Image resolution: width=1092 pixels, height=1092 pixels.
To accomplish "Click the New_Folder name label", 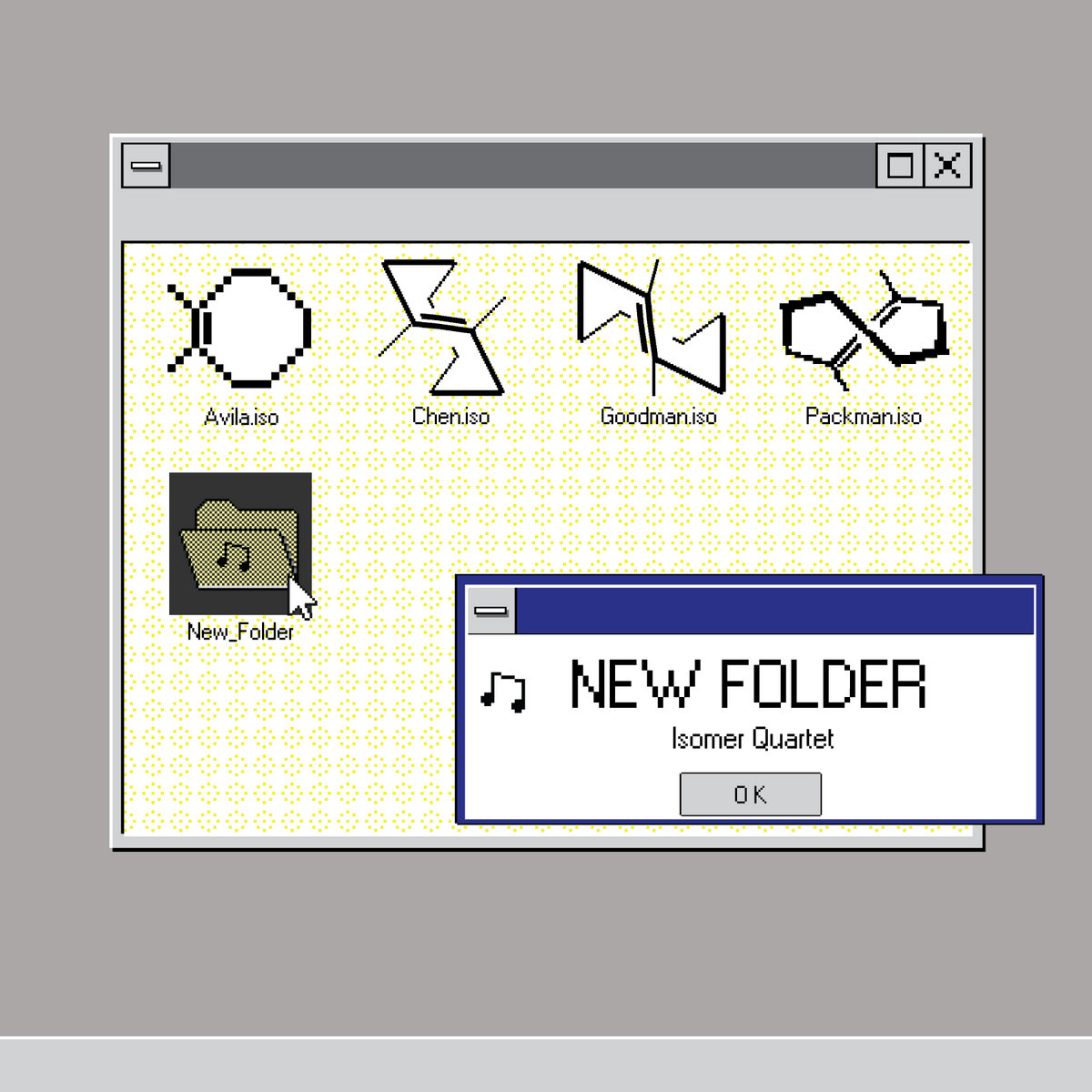I will tap(240, 632).
